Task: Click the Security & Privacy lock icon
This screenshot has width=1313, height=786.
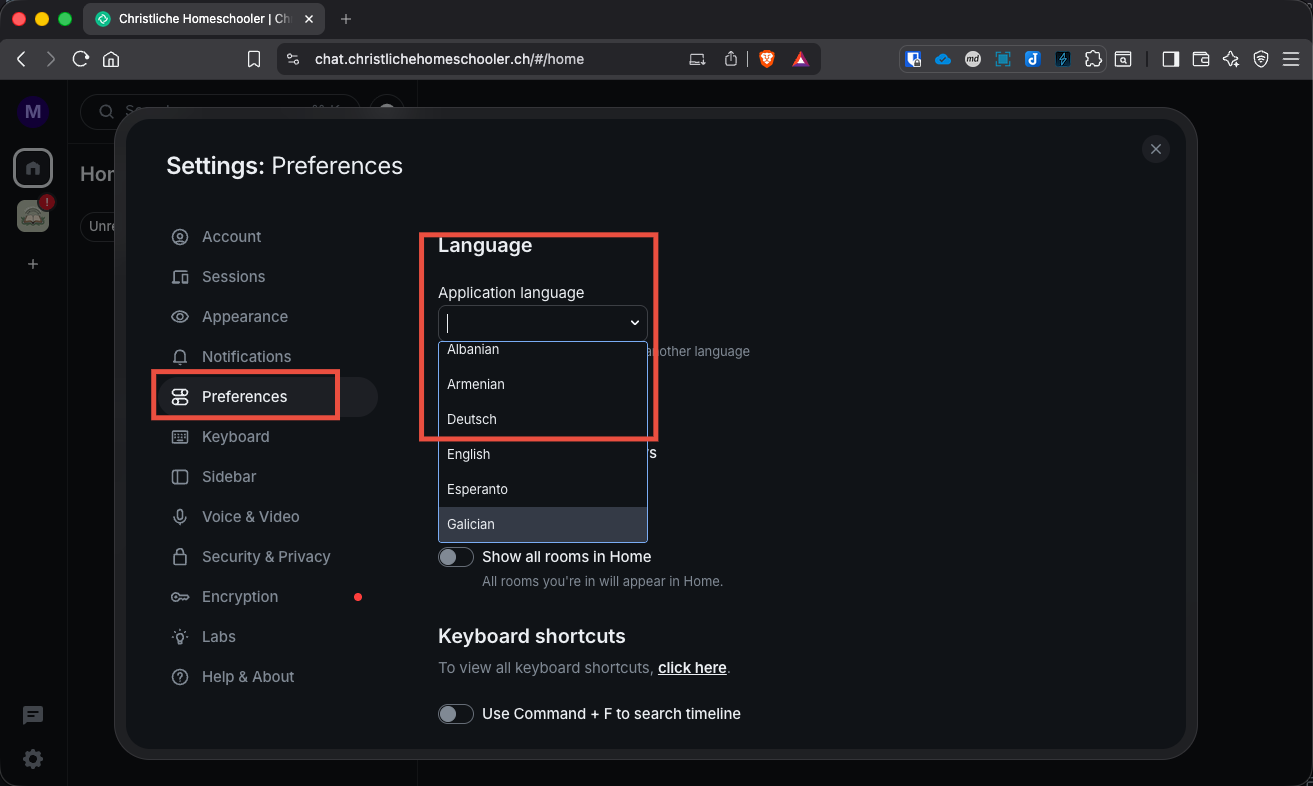Action: (180, 557)
